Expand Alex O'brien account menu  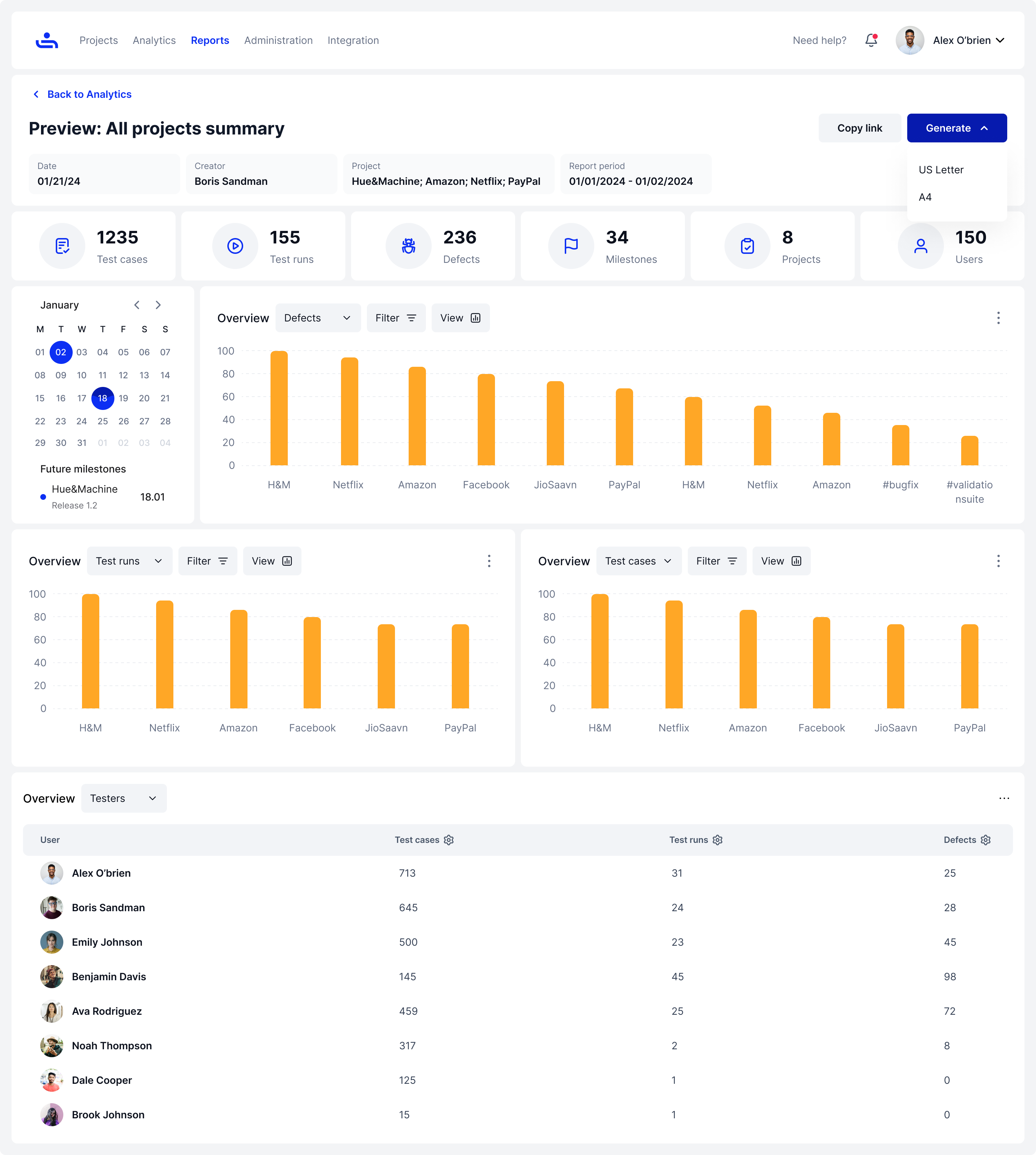point(1000,40)
